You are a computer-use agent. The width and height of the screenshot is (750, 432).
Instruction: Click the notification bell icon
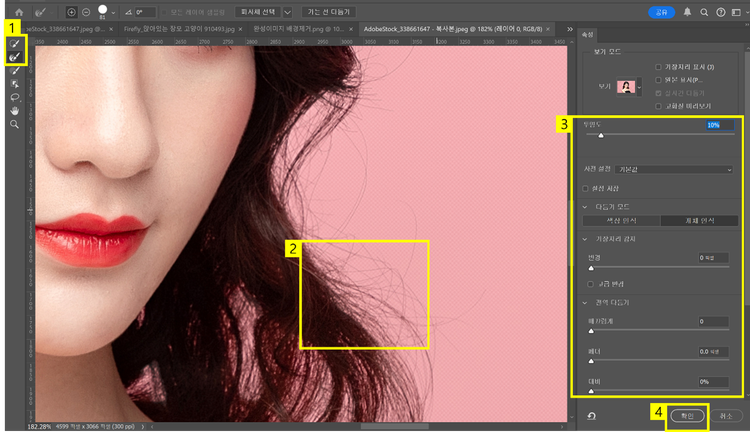click(686, 13)
